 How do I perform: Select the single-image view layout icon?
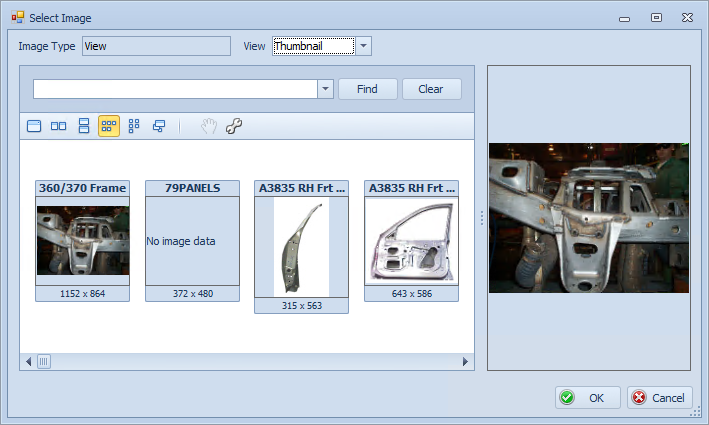click(x=34, y=126)
